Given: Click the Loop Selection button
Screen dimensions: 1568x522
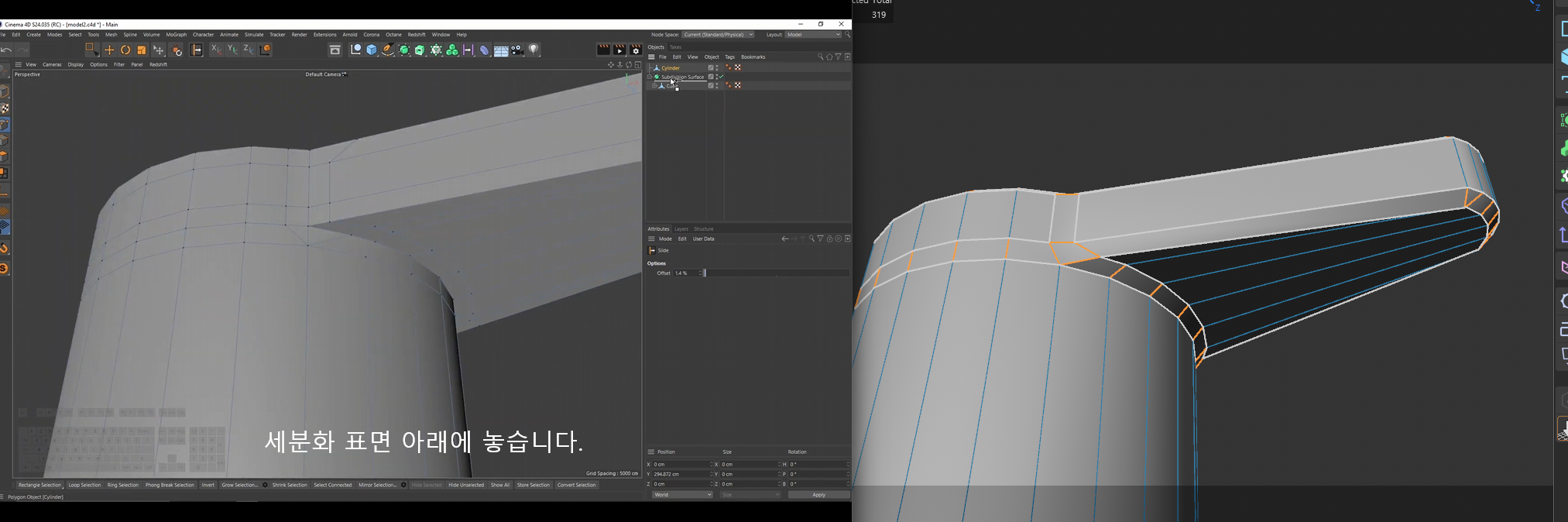Looking at the screenshot, I should pos(84,485).
